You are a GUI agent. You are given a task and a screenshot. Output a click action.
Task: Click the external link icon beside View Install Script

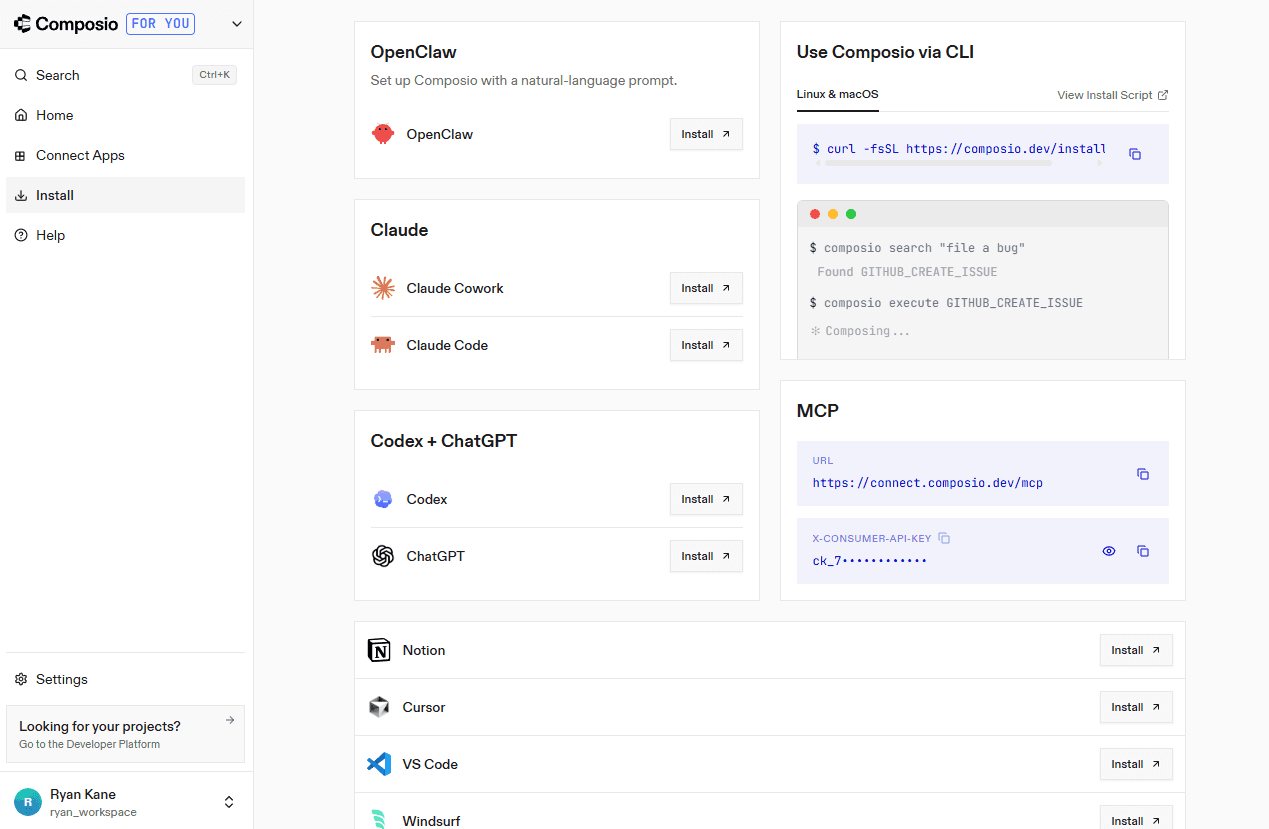pos(1163,95)
